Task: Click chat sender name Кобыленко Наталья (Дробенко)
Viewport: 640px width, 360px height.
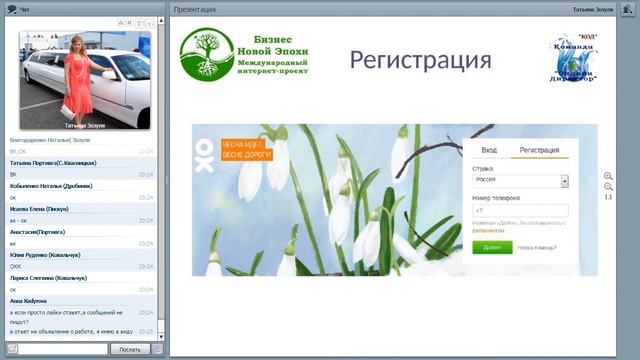Action: point(51,186)
